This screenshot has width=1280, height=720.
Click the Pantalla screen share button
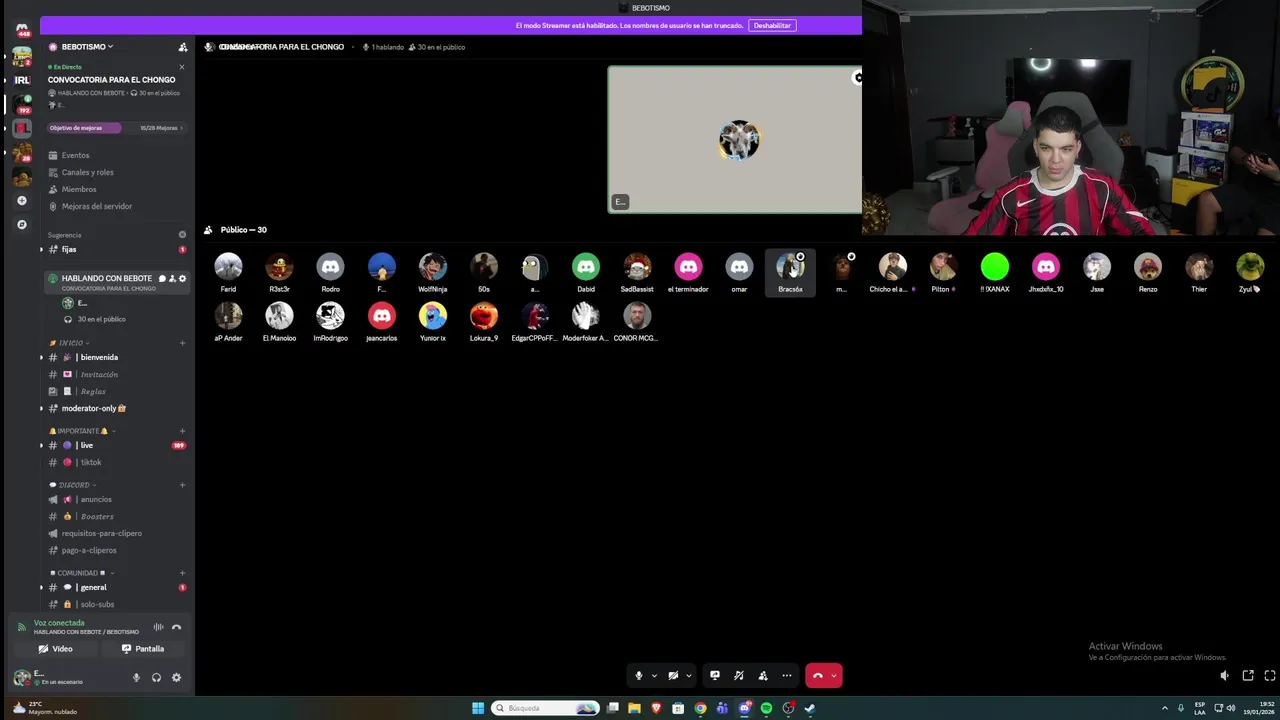142,649
